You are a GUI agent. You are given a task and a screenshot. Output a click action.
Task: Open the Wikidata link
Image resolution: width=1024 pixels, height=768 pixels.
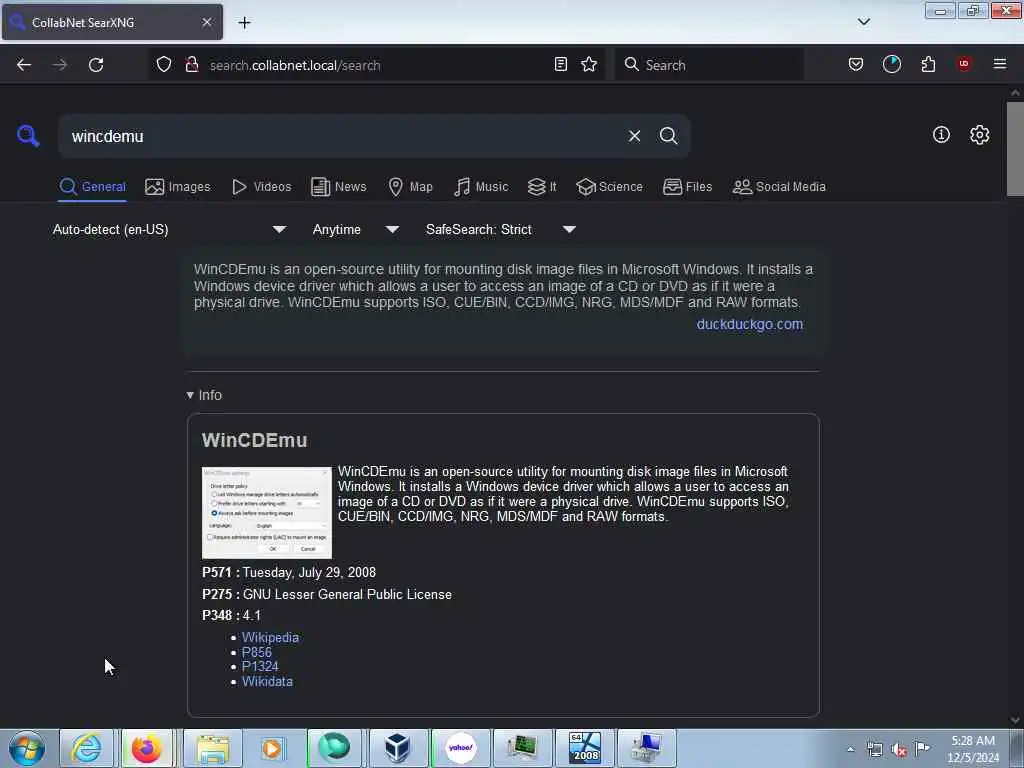[267, 682]
